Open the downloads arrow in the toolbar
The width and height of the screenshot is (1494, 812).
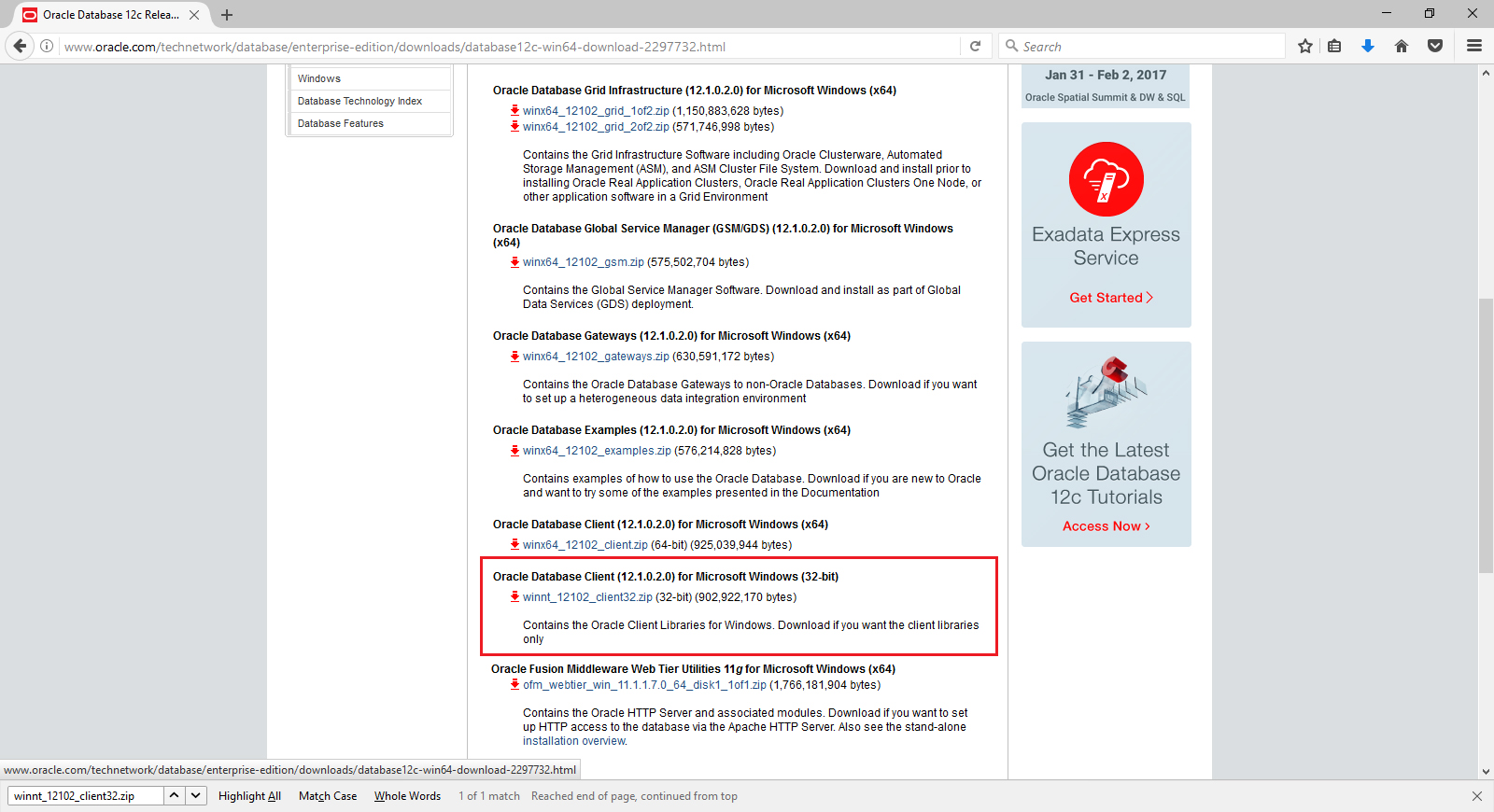pyautogui.click(x=1368, y=46)
